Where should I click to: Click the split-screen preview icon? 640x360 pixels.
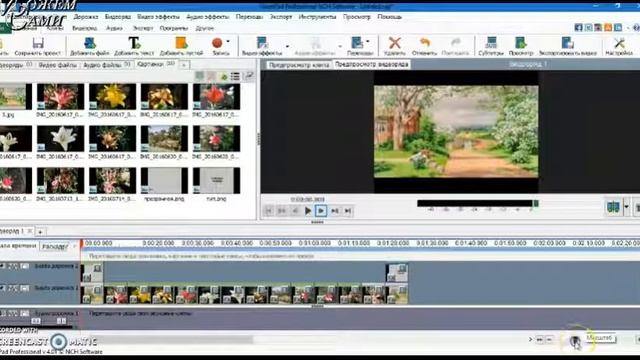click(x=613, y=207)
